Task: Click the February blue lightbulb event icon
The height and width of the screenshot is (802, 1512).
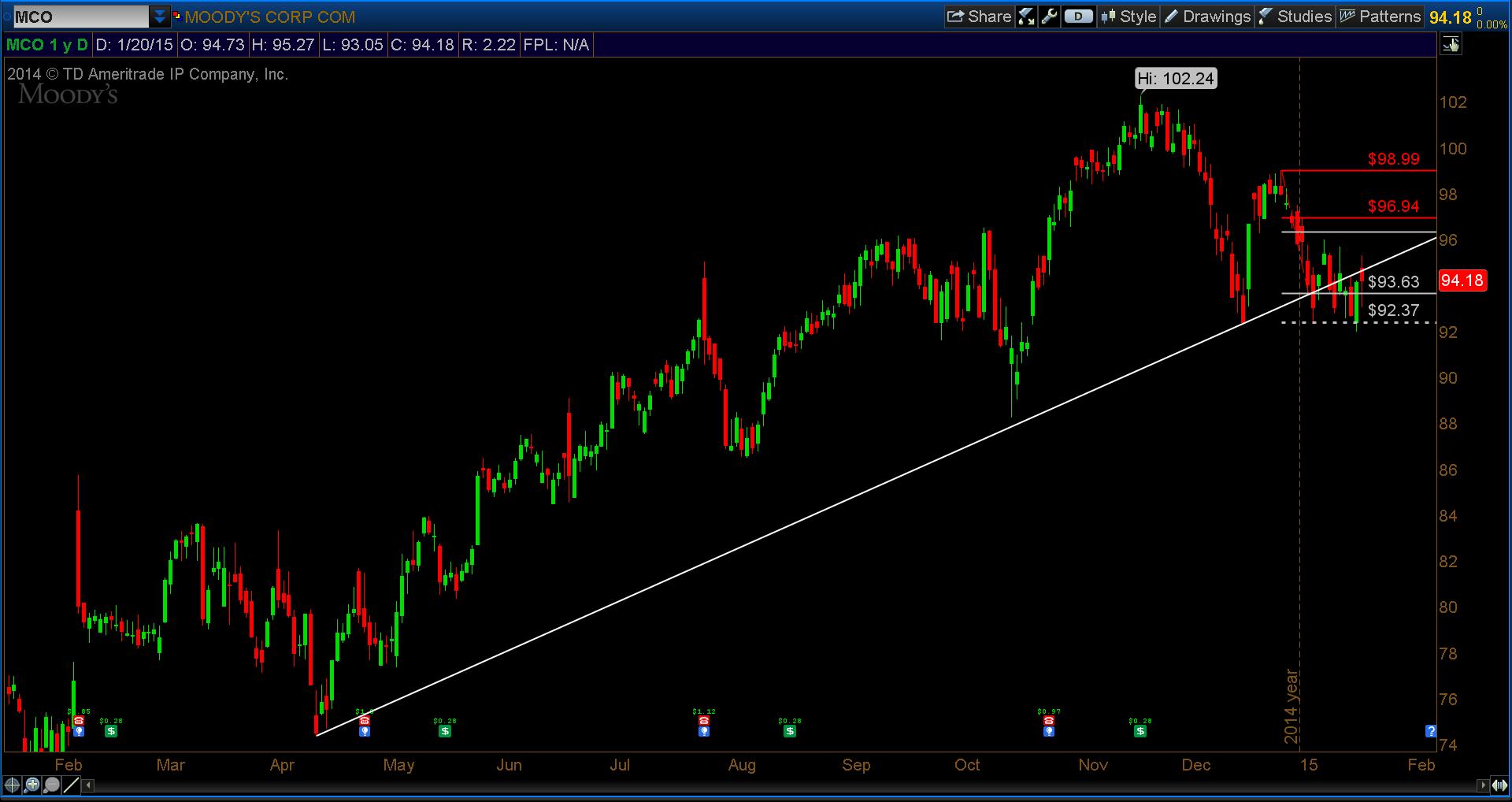Action: click(x=78, y=731)
